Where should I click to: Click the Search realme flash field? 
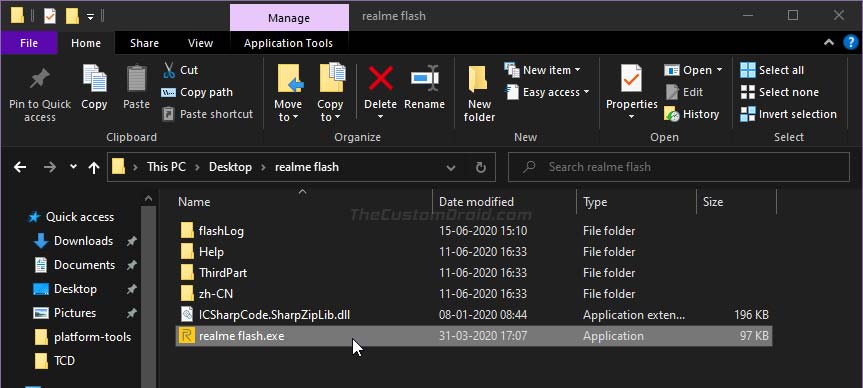pyautogui.click(x=679, y=167)
